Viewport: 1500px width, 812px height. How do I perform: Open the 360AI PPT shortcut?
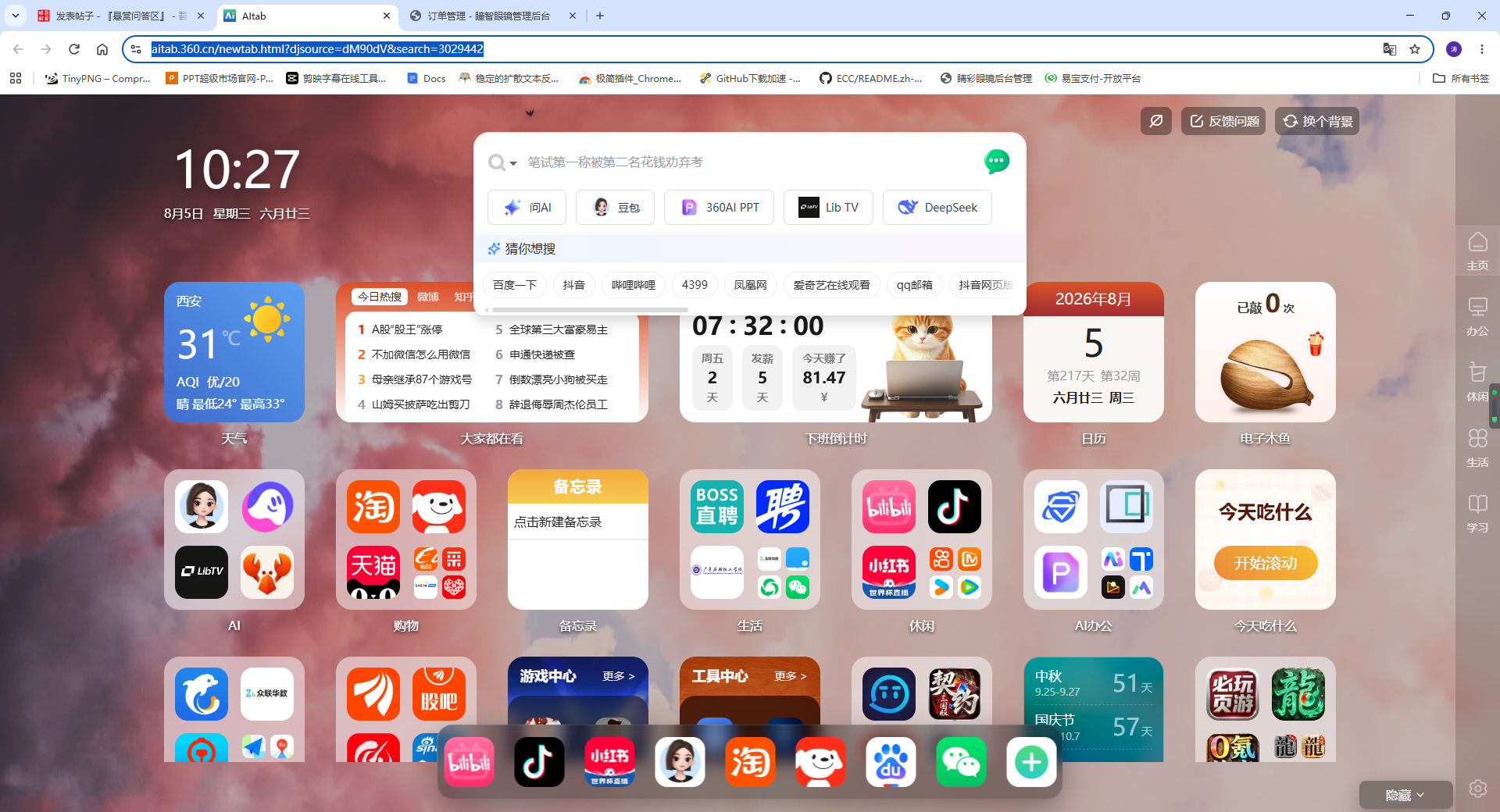click(720, 208)
